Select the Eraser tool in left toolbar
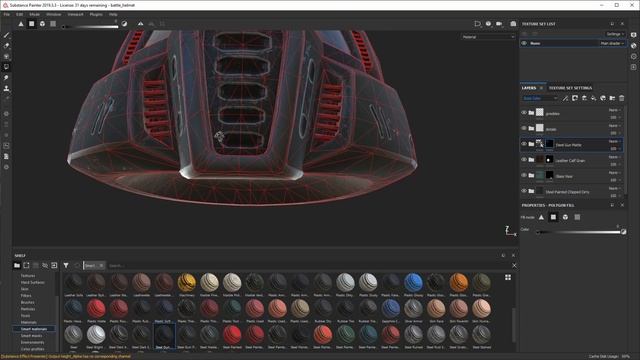The image size is (640, 360). (6, 46)
